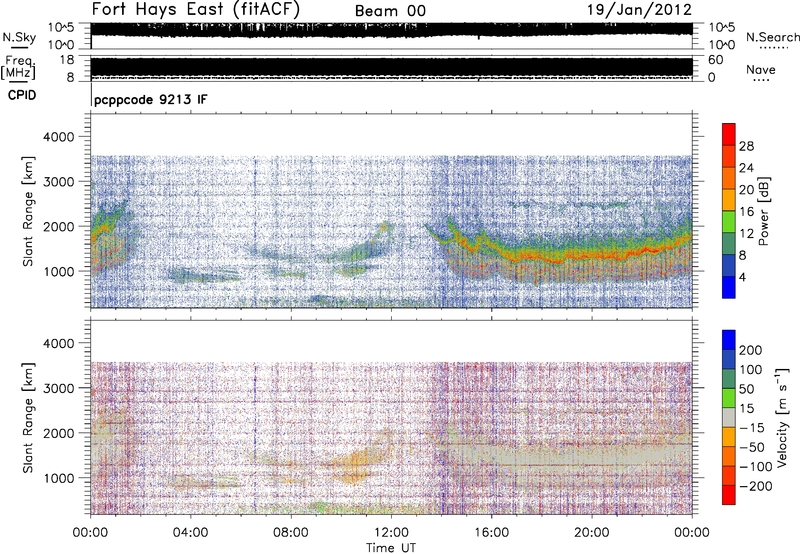Click the date '19/Jan/2012'

(639, 10)
